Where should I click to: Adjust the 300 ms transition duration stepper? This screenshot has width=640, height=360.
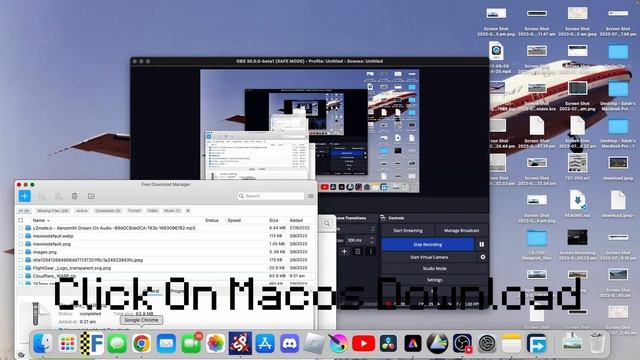pos(372,240)
